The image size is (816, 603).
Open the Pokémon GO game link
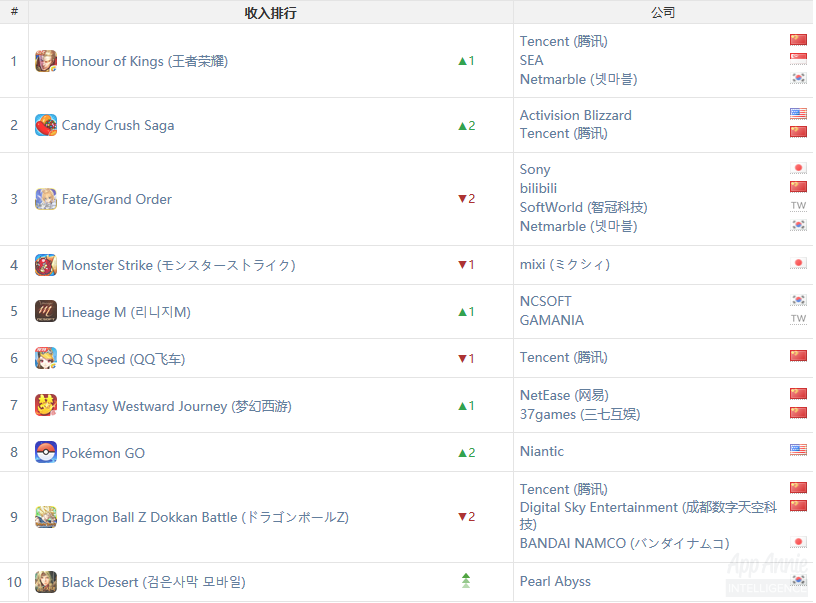tap(103, 453)
